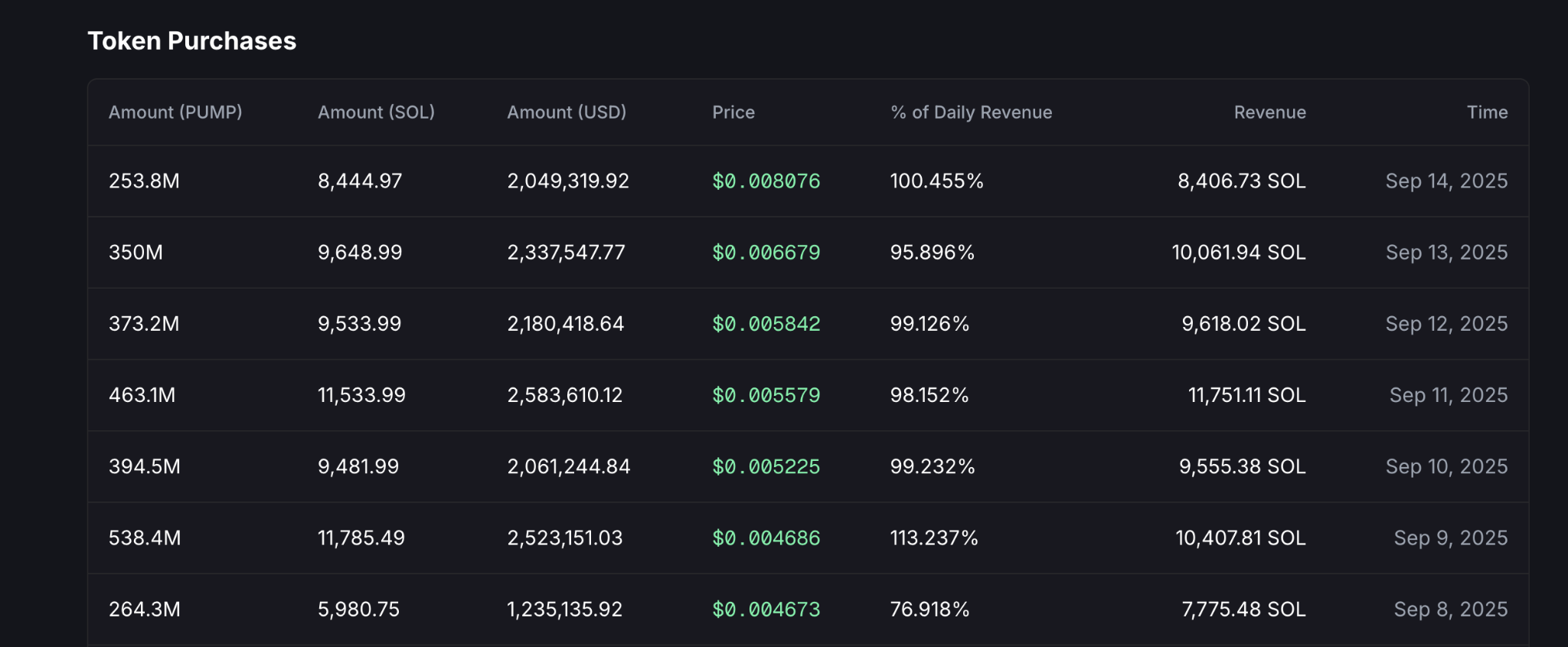Viewport: 1568px width, 647px height.
Task: Click the 113.237% daily revenue cell
Action: pos(934,538)
